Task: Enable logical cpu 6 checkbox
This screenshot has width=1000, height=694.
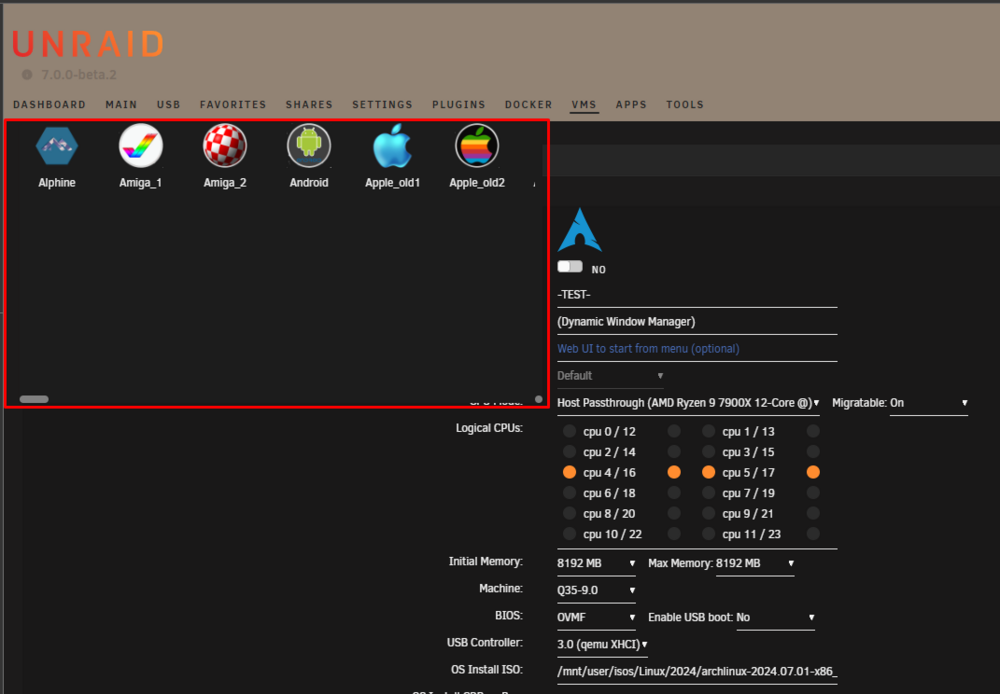Action: coord(570,492)
